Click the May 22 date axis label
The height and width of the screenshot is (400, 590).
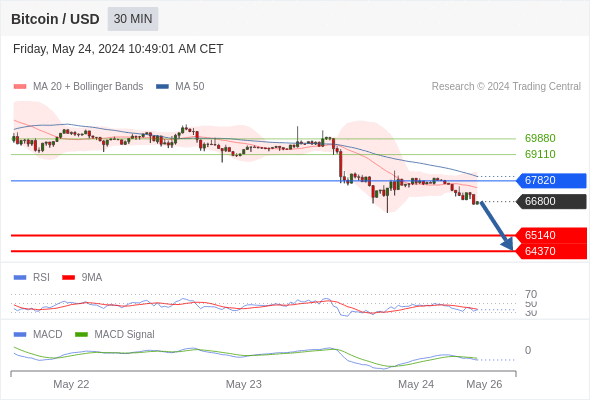pyautogui.click(x=71, y=384)
